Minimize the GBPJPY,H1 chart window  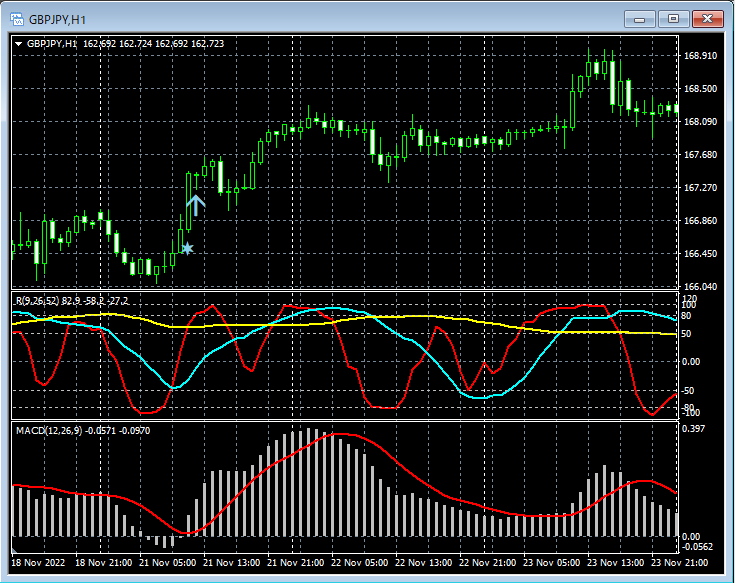(x=641, y=18)
